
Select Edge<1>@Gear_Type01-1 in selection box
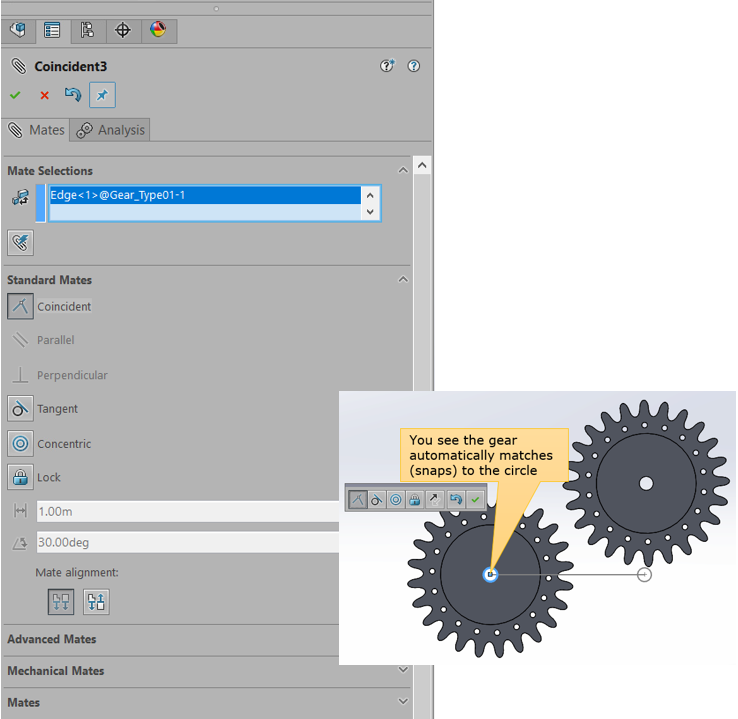tap(205, 195)
